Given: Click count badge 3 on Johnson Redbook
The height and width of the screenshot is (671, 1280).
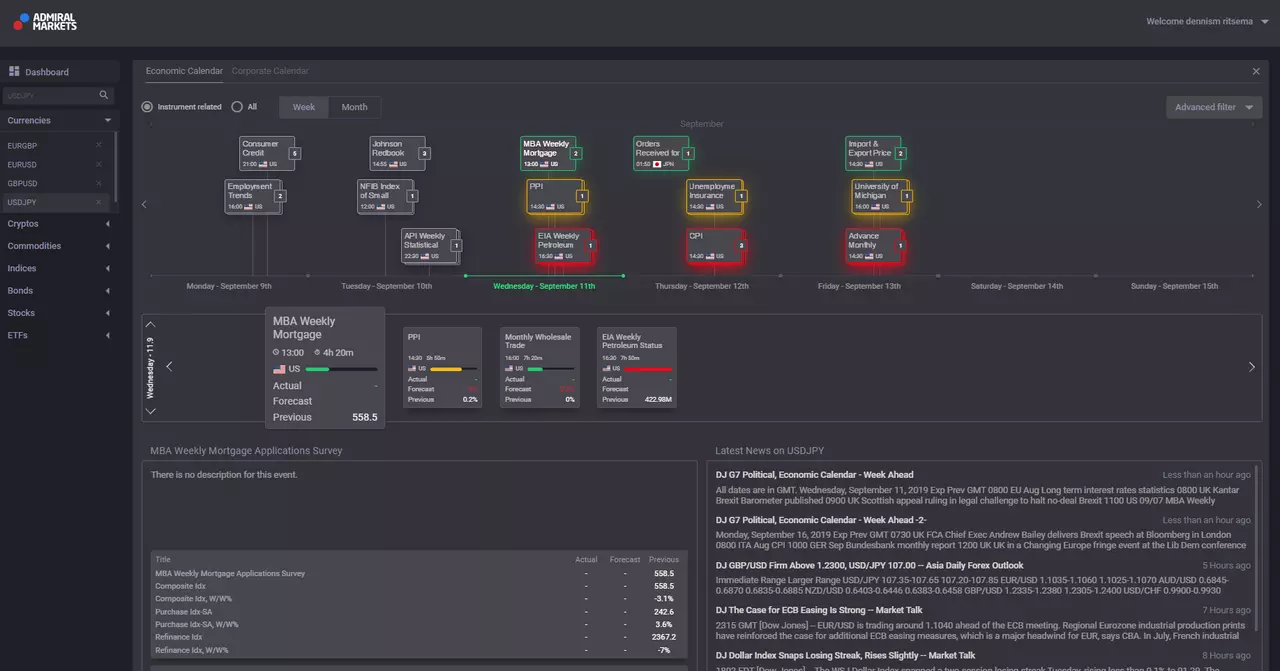Looking at the screenshot, I should (x=424, y=153).
